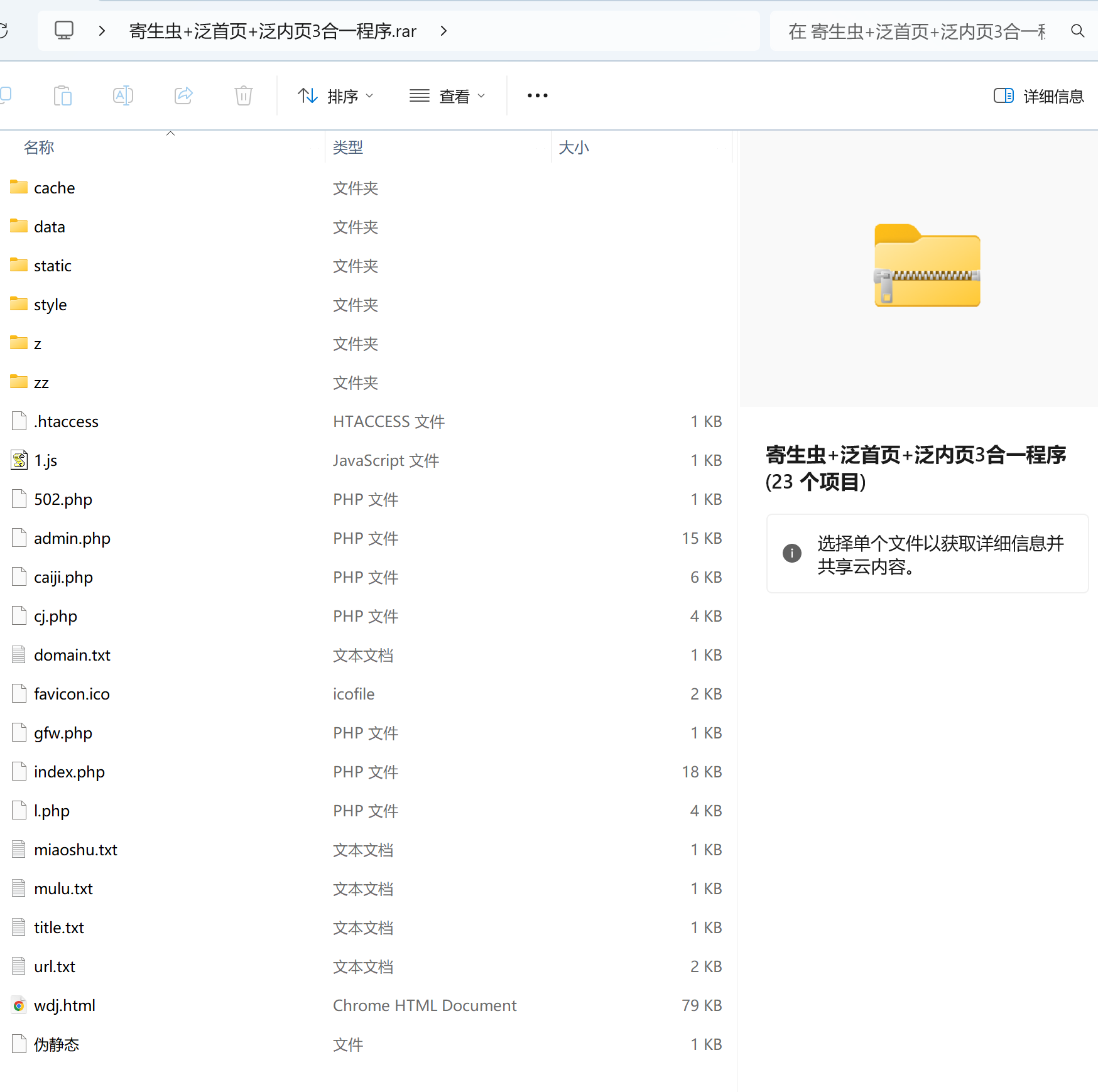Click the archive name in address bar
Image resolution: width=1098 pixels, height=1092 pixels.
point(273,31)
